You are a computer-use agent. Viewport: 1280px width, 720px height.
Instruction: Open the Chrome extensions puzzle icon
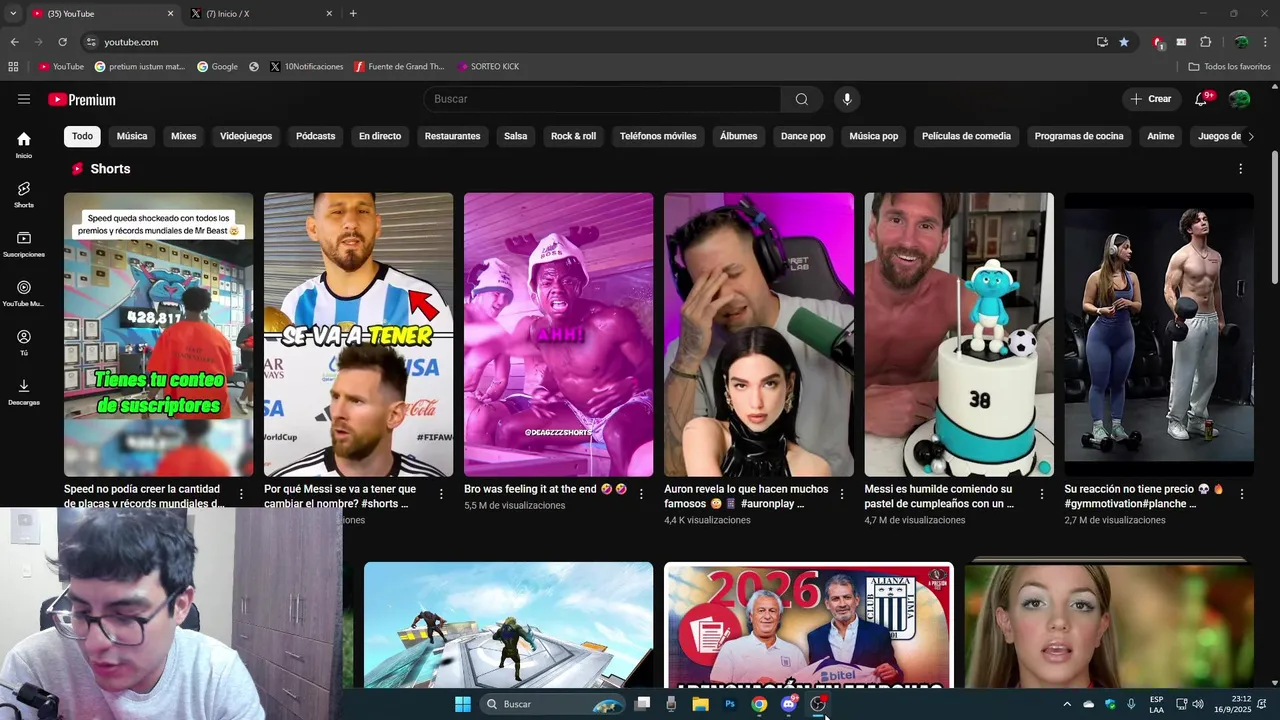(x=1205, y=42)
